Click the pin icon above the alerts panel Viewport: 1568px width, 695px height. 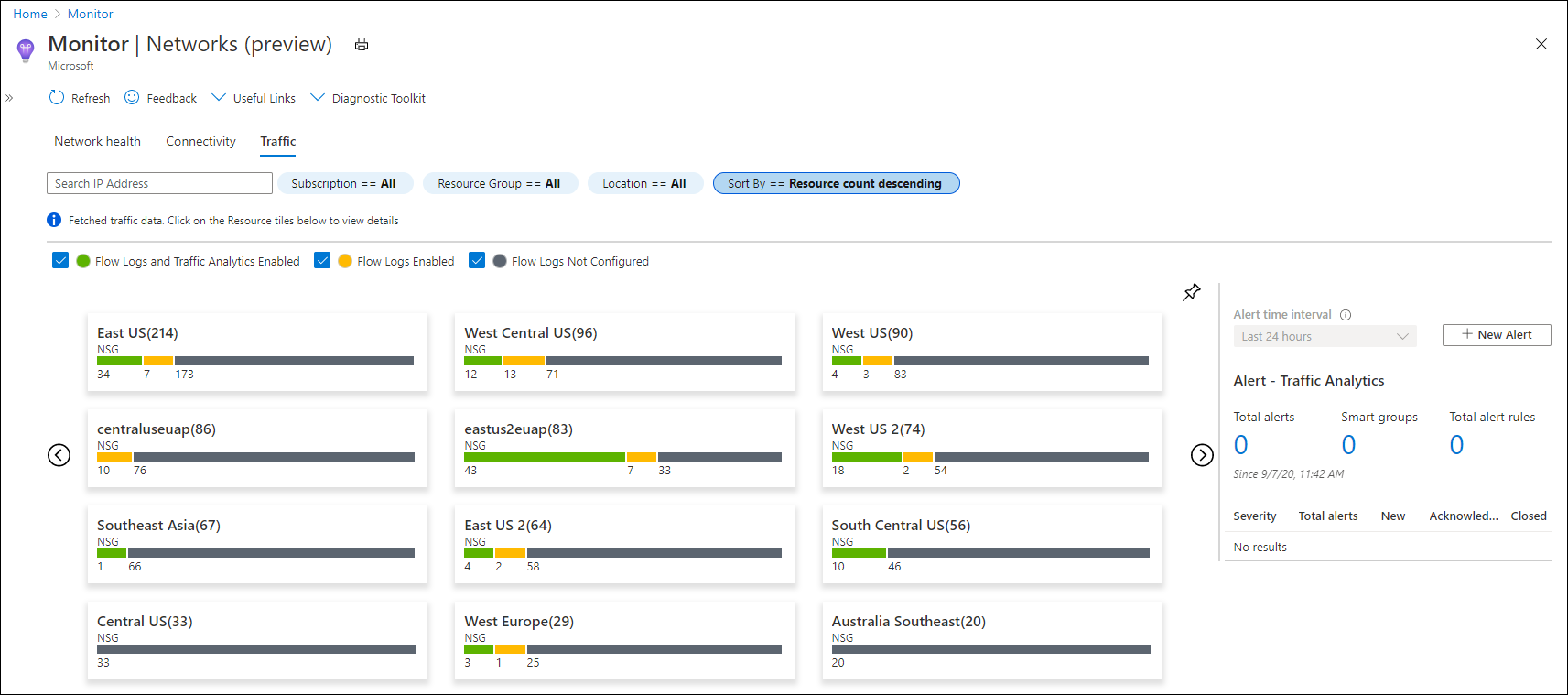click(x=1191, y=292)
